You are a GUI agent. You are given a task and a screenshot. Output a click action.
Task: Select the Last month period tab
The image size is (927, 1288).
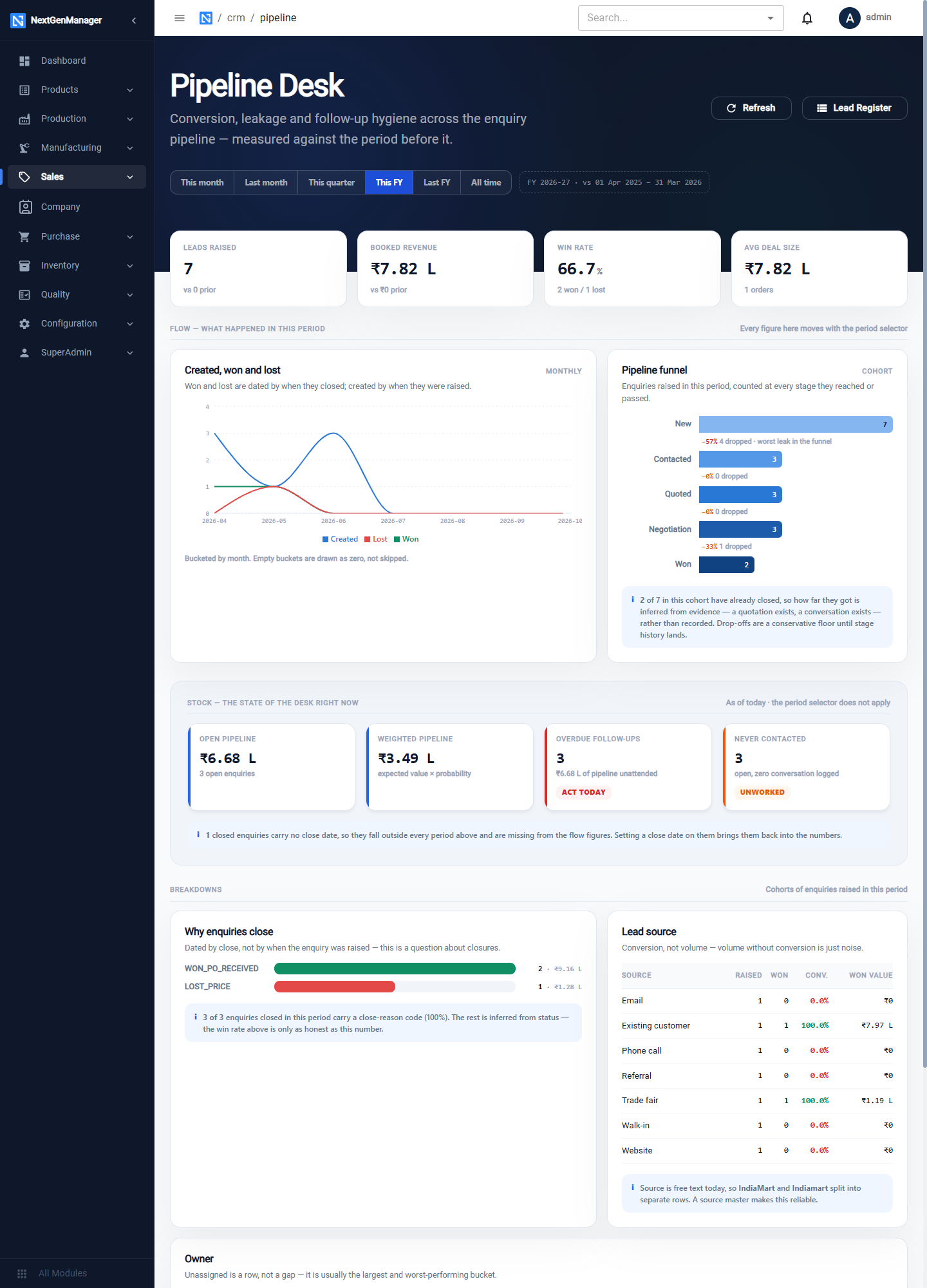(266, 182)
